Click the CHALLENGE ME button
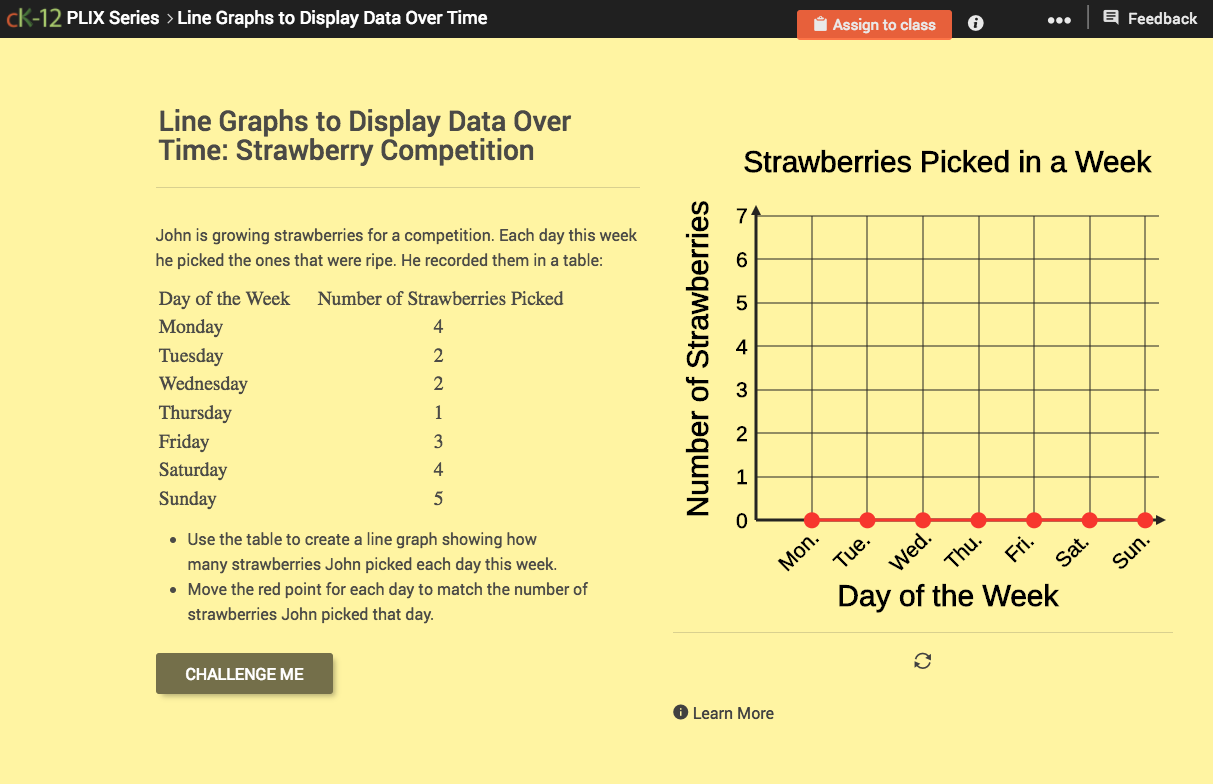Screen dimensions: 1213x784 pyautogui.click(x=244, y=673)
